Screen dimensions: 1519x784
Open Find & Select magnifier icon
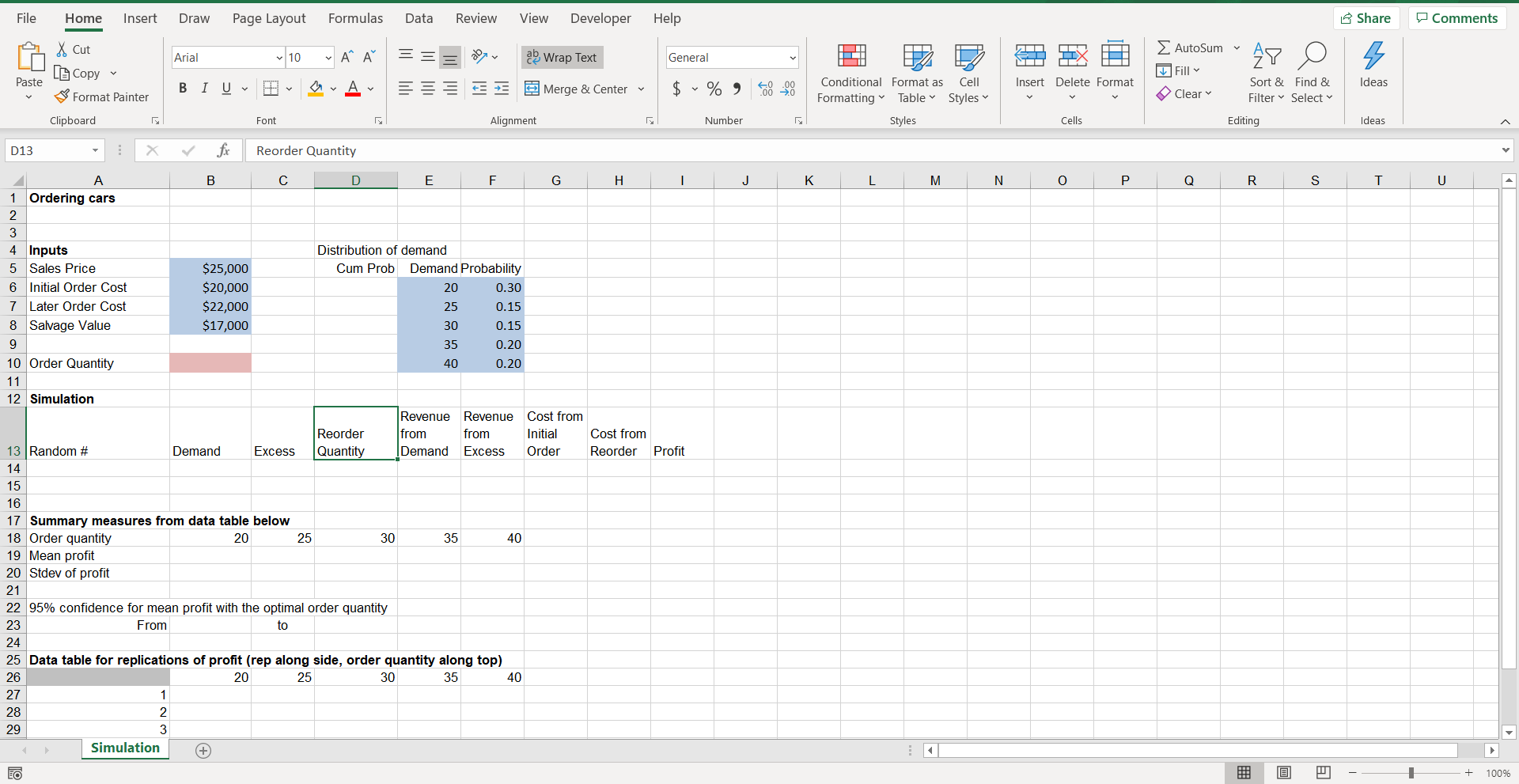coord(1312,55)
